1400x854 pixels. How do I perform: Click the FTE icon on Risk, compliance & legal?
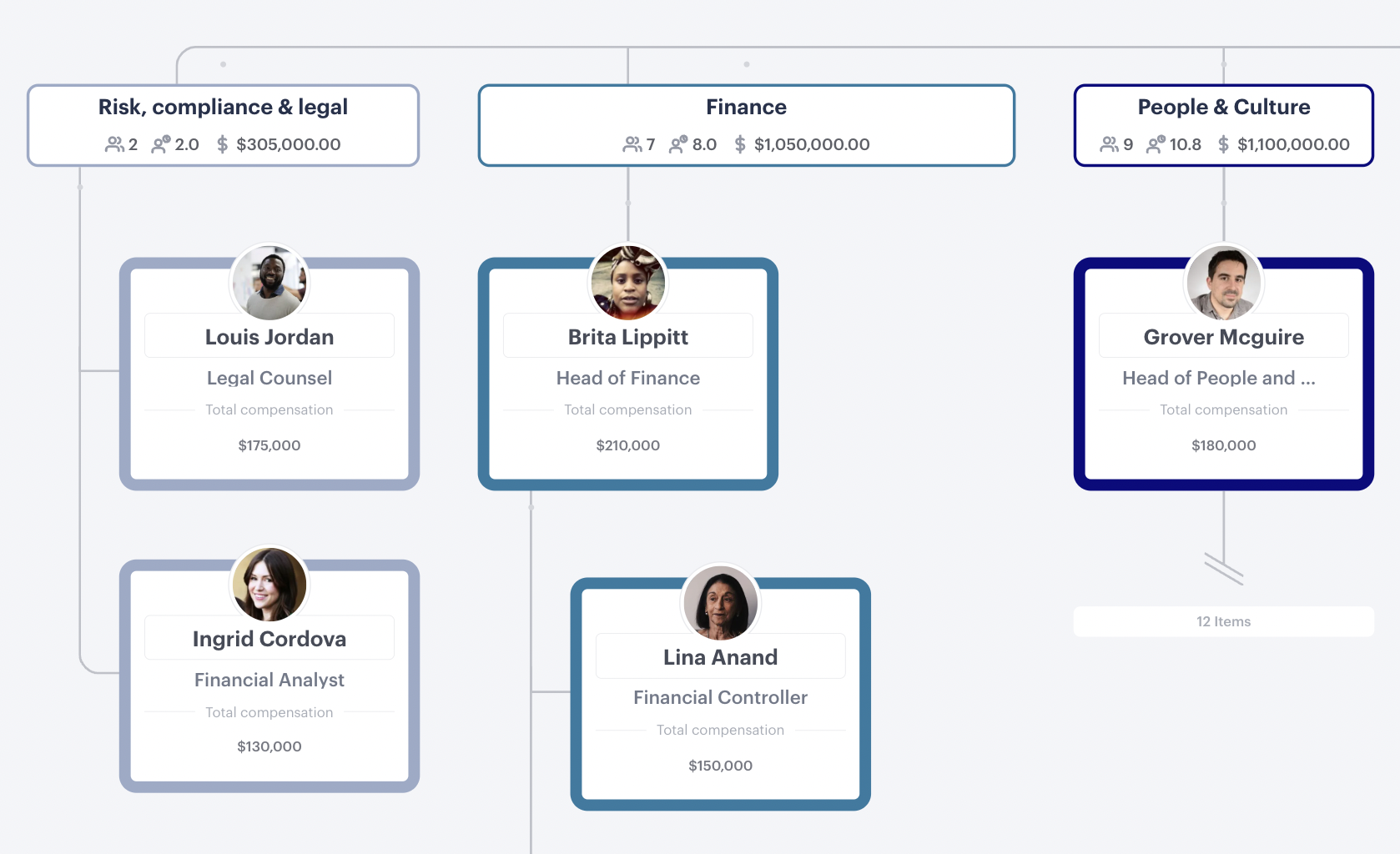point(162,143)
